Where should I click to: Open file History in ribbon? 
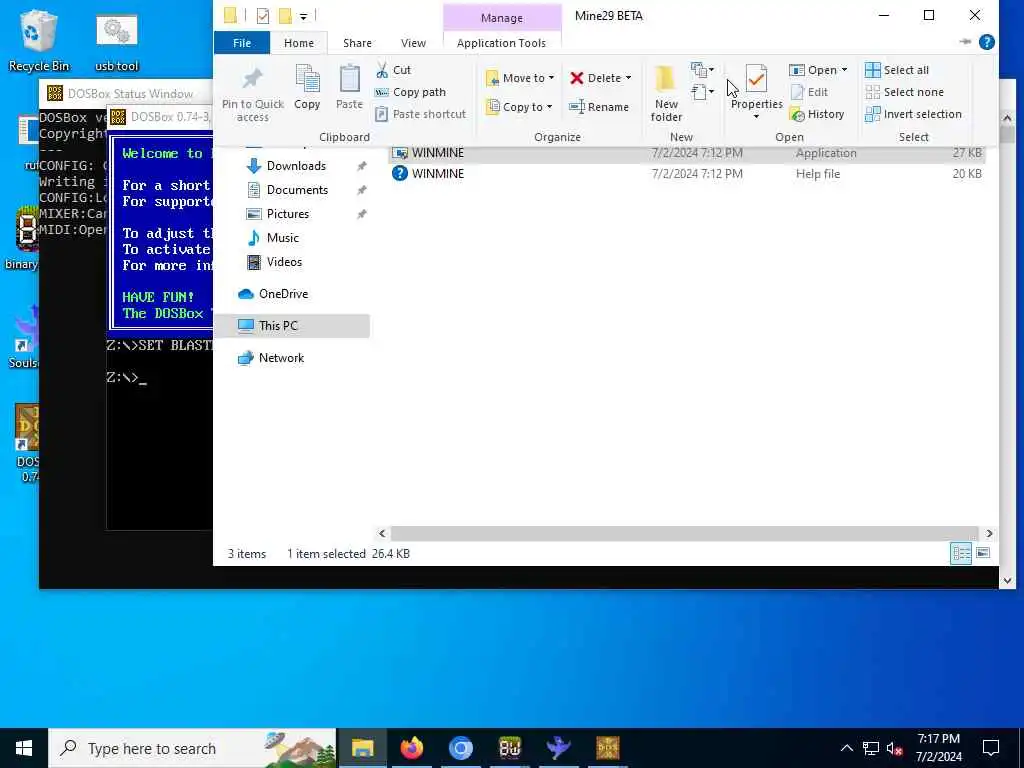[x=817, y=114]
